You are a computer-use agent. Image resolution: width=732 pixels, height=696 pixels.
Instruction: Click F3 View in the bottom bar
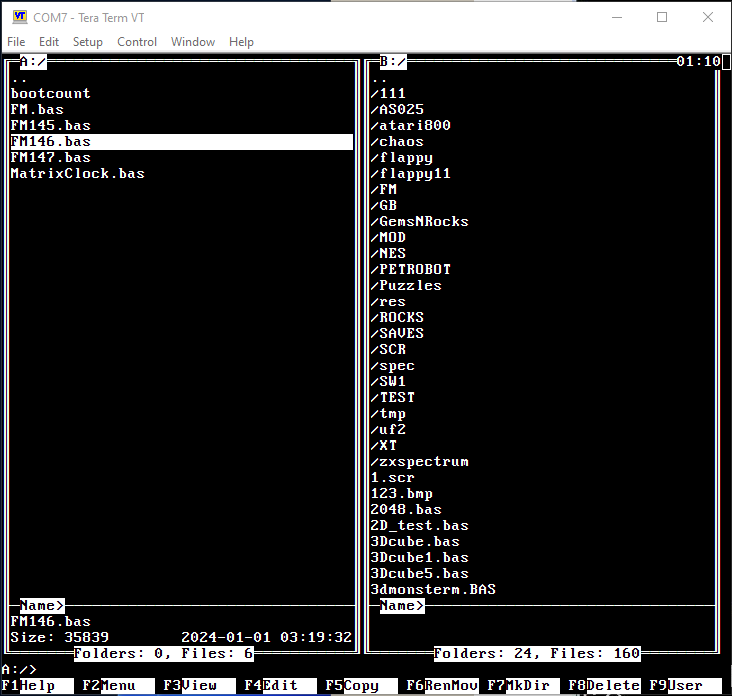coord(198,686)
